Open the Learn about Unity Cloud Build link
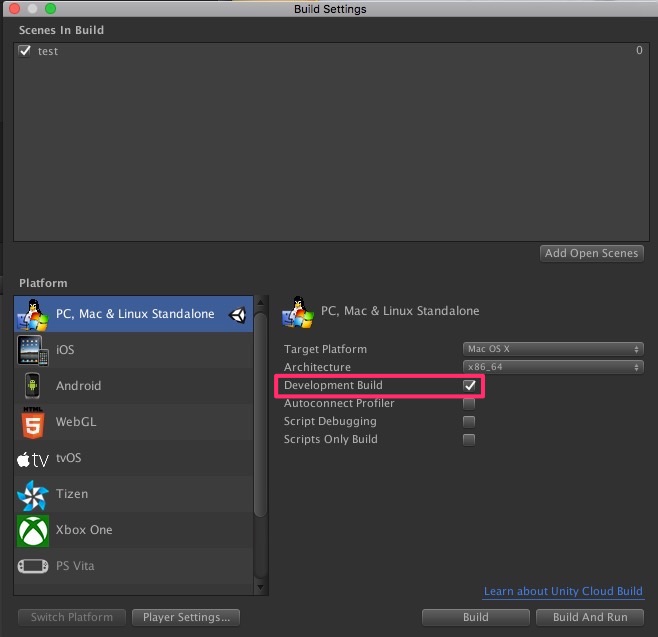The width and height of the screenshot is (658, 637). coord(563,591)
